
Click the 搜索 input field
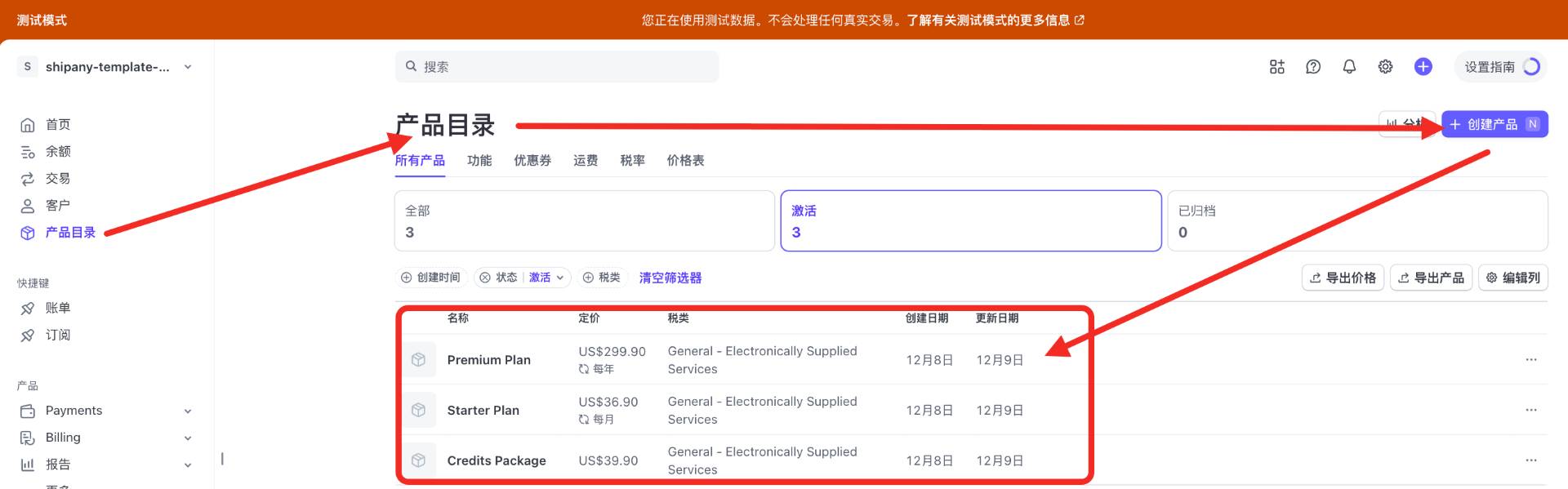pyautogui.click(x=563, y=67)
